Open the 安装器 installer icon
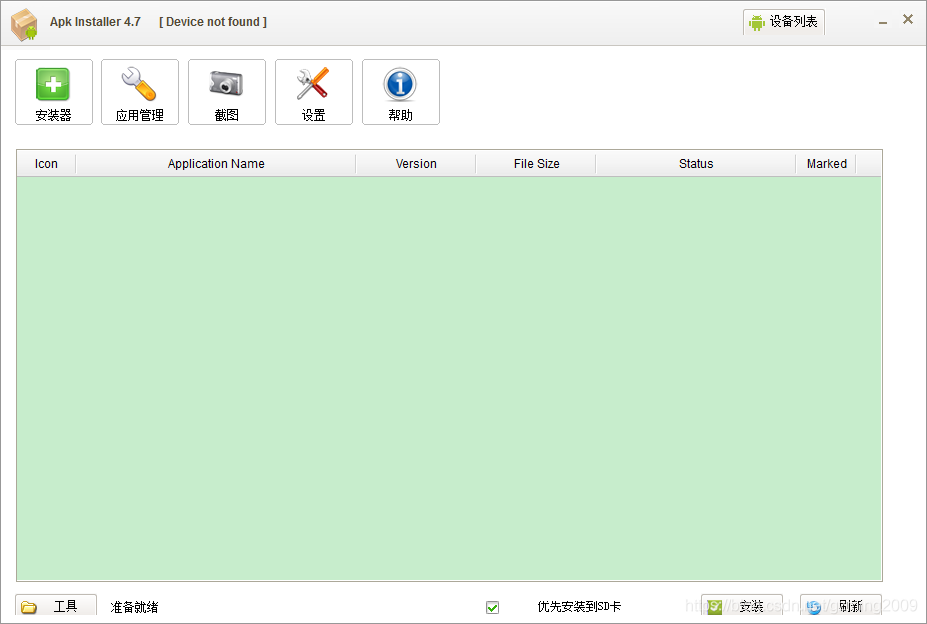Screen dimensions: 927x624 click(53, 85)
